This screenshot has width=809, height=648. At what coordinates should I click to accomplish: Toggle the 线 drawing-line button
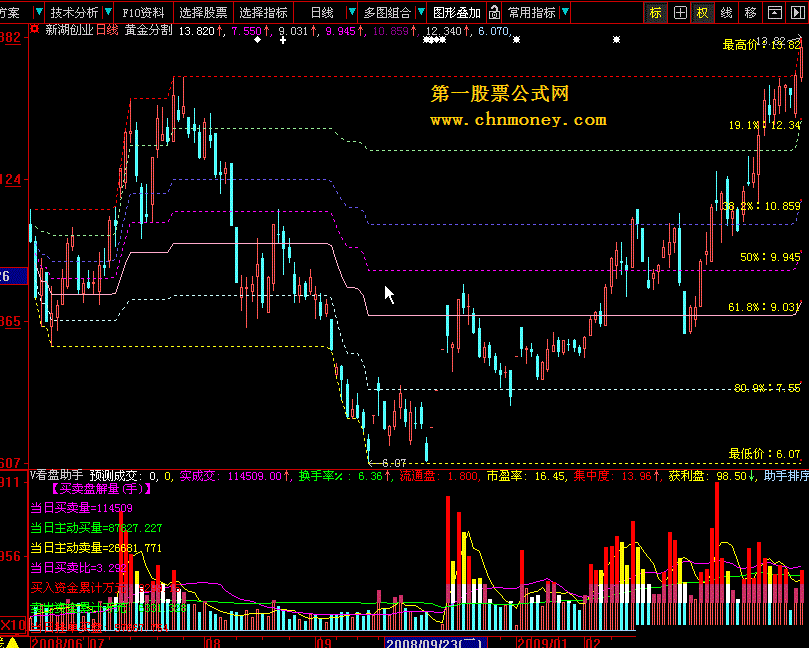pos(726,12)
